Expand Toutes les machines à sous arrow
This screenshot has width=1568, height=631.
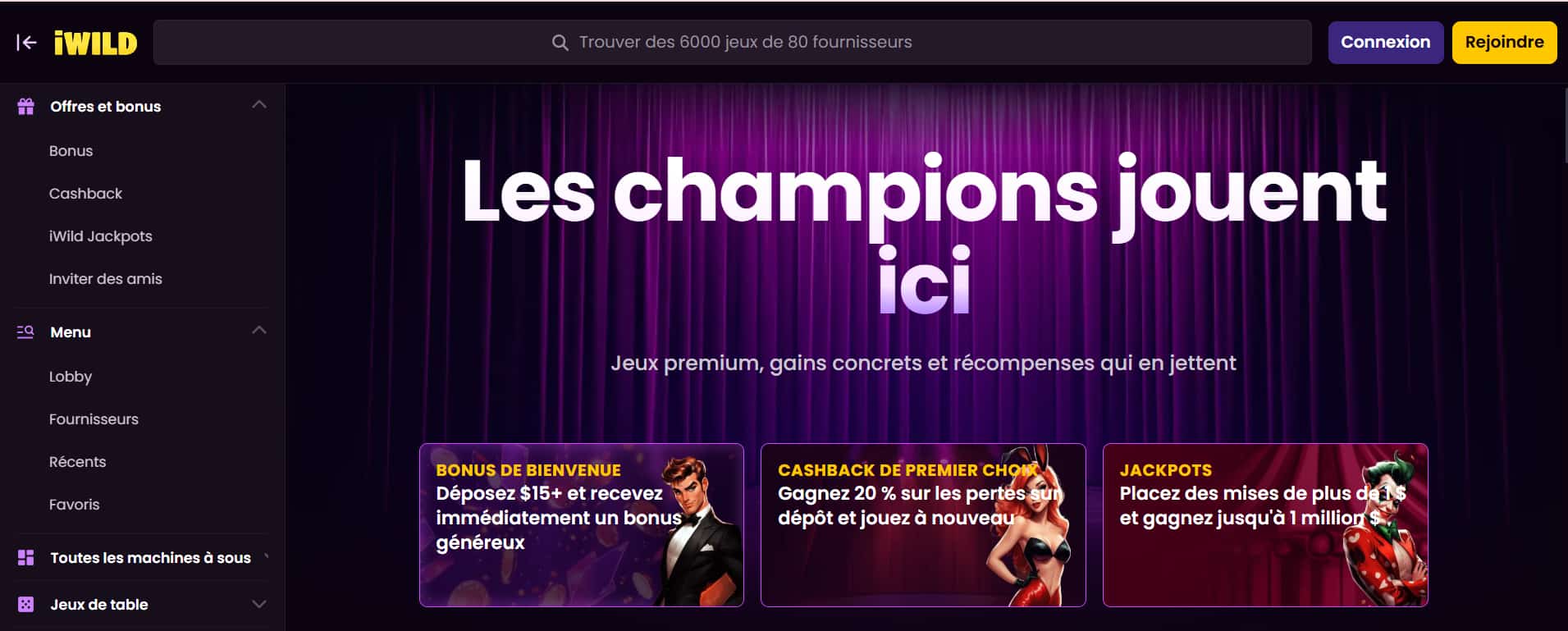(x=266, y=556)
